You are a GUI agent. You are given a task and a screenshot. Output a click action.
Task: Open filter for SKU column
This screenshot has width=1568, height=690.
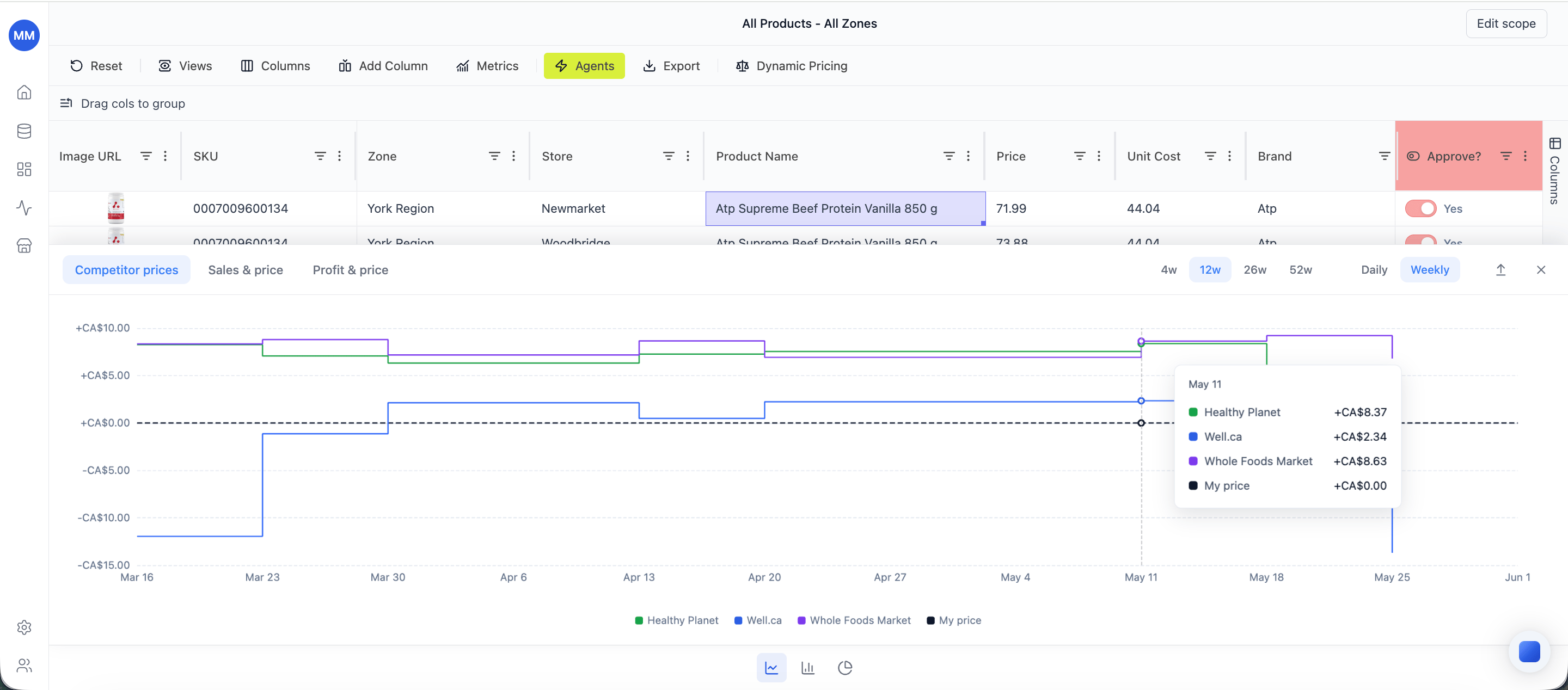(x=320, y=156)
